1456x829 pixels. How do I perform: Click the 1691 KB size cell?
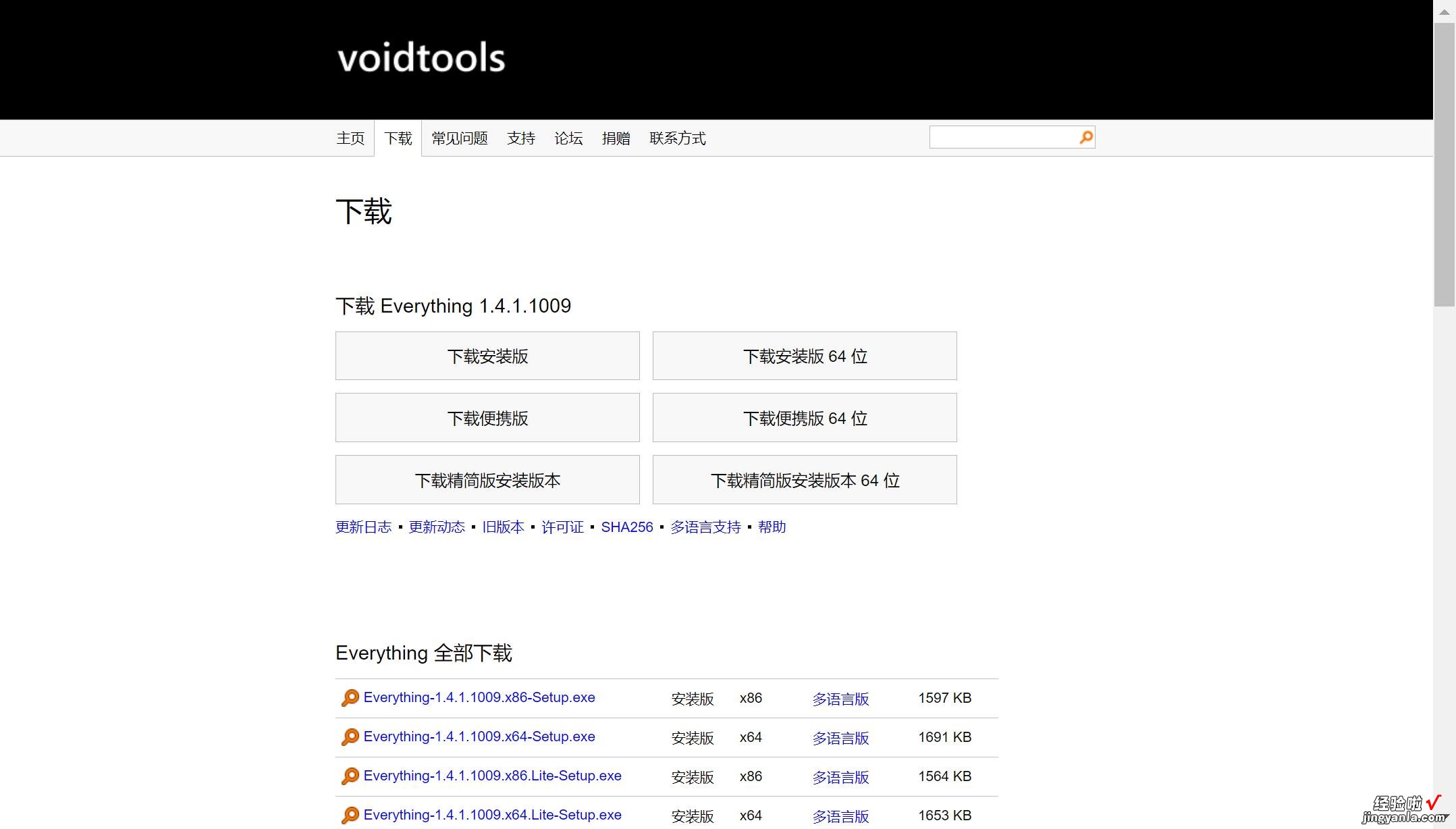(x=944, y=737)
